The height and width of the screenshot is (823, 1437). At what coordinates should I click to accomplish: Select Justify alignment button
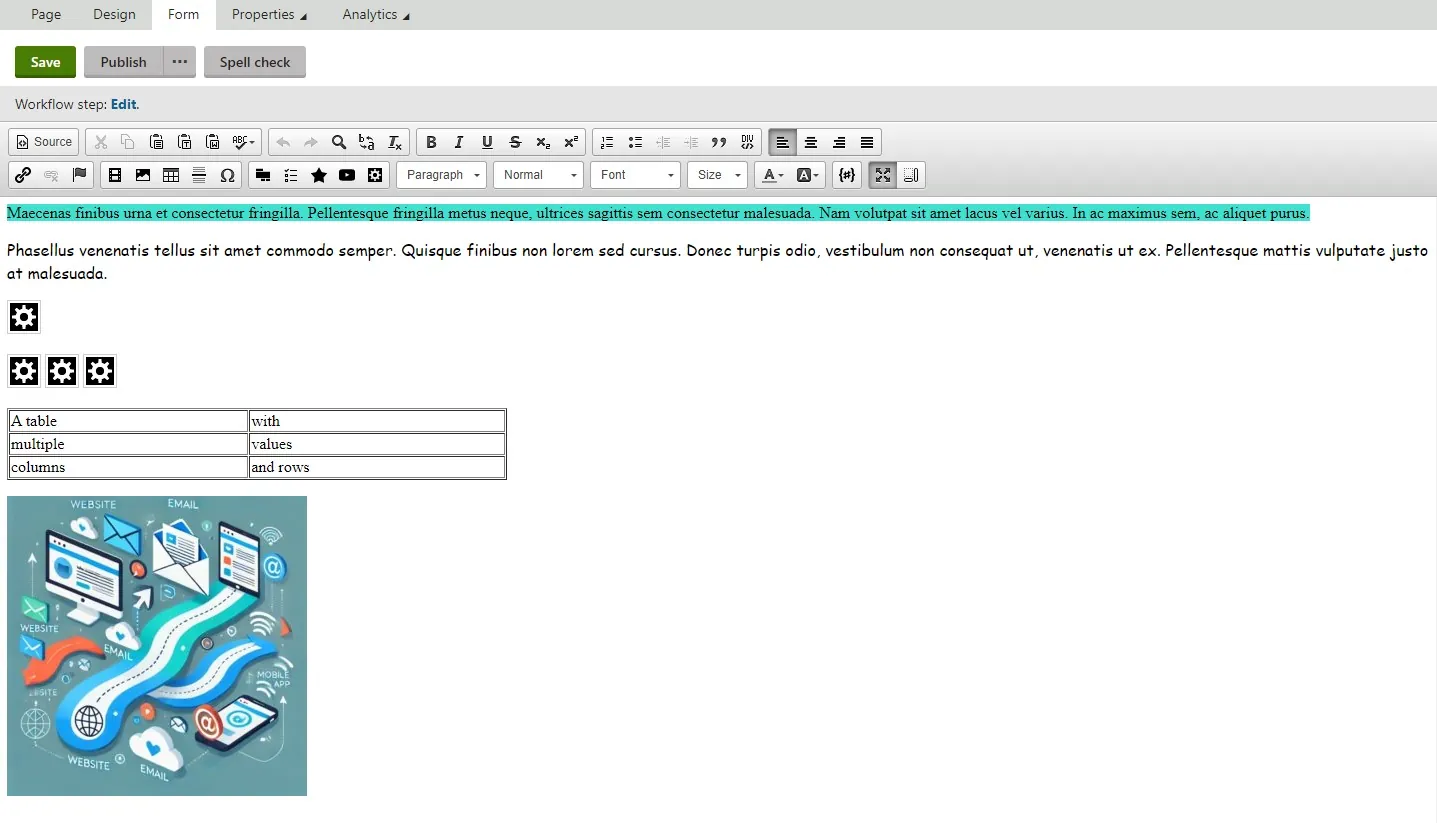tap(867, 142)
